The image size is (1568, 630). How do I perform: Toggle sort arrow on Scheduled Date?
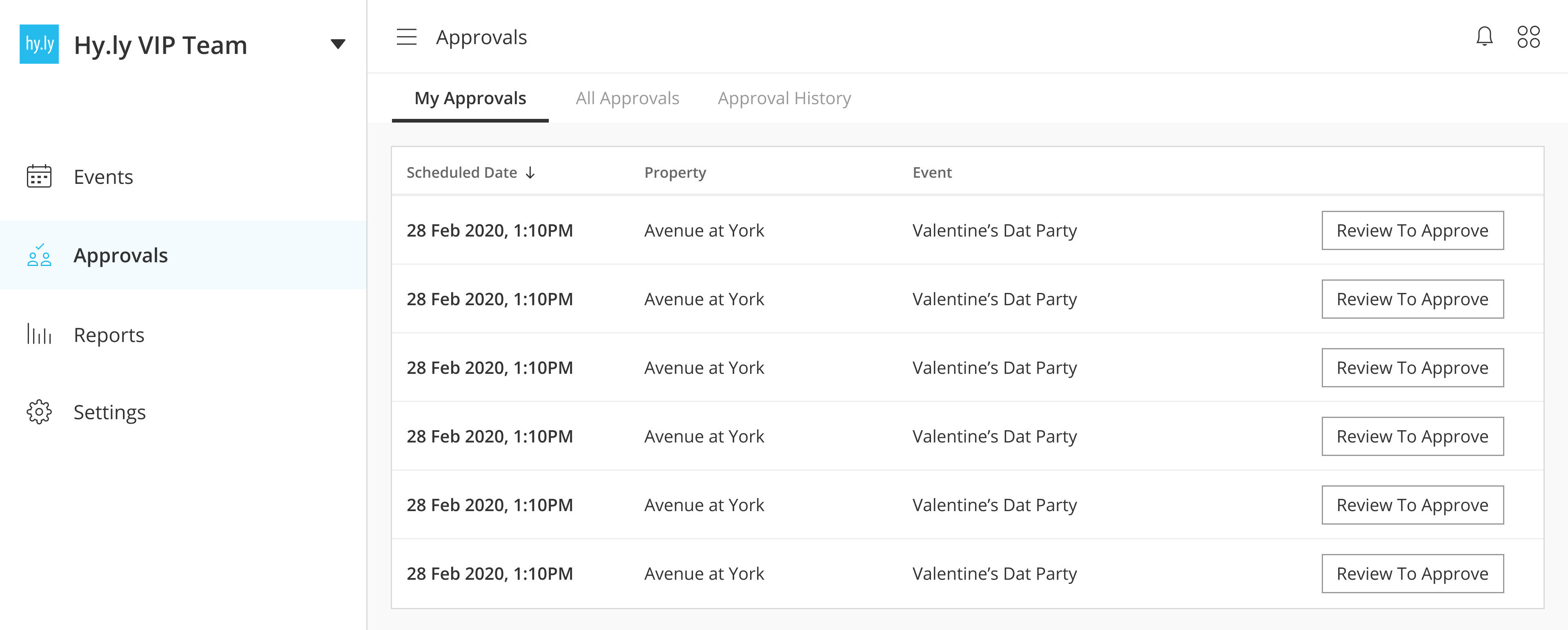[530, 172]
